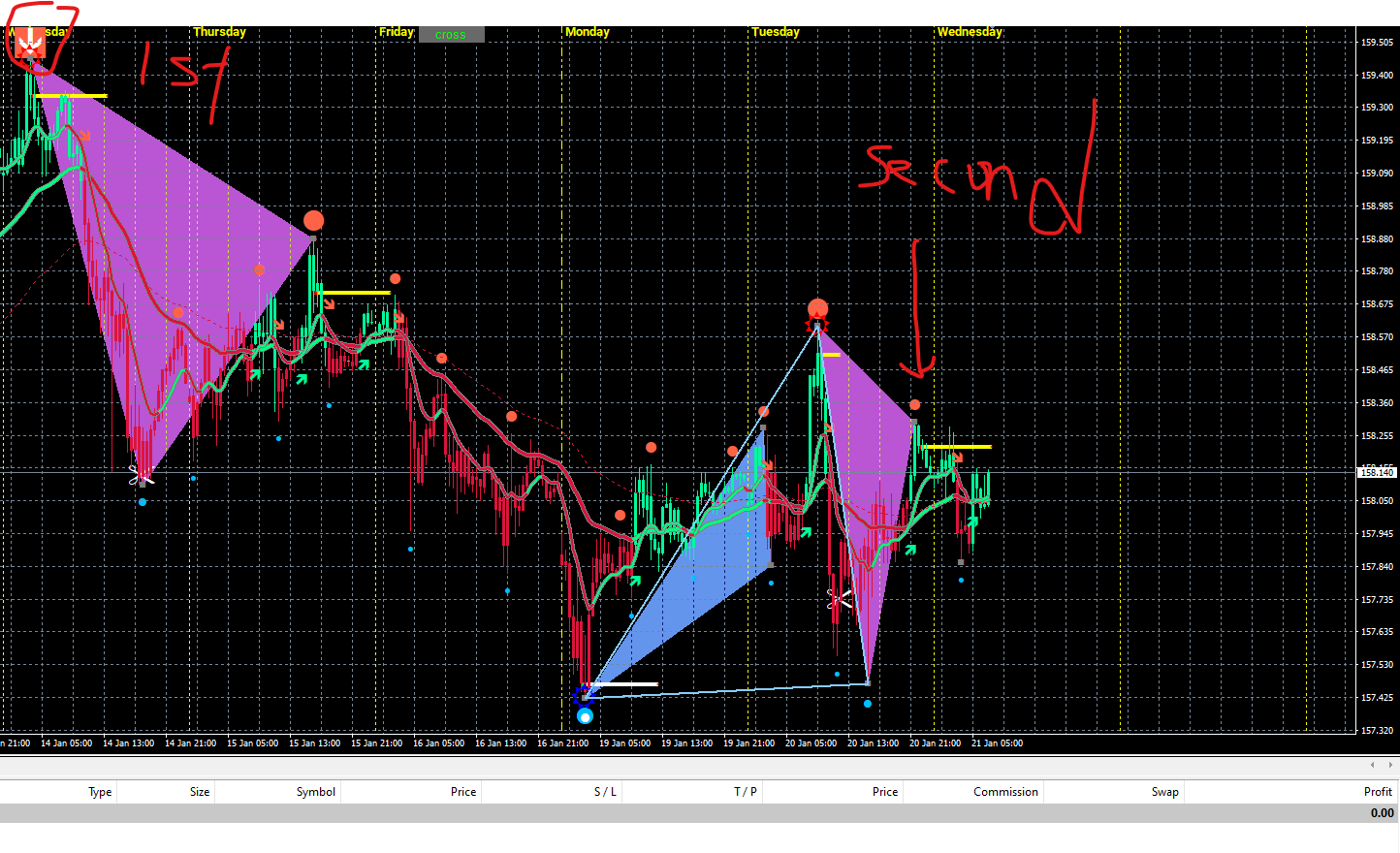Select the yellow line right of Tuesday's session
This screenshot has width=1400, height=853.
pos(957,447)
